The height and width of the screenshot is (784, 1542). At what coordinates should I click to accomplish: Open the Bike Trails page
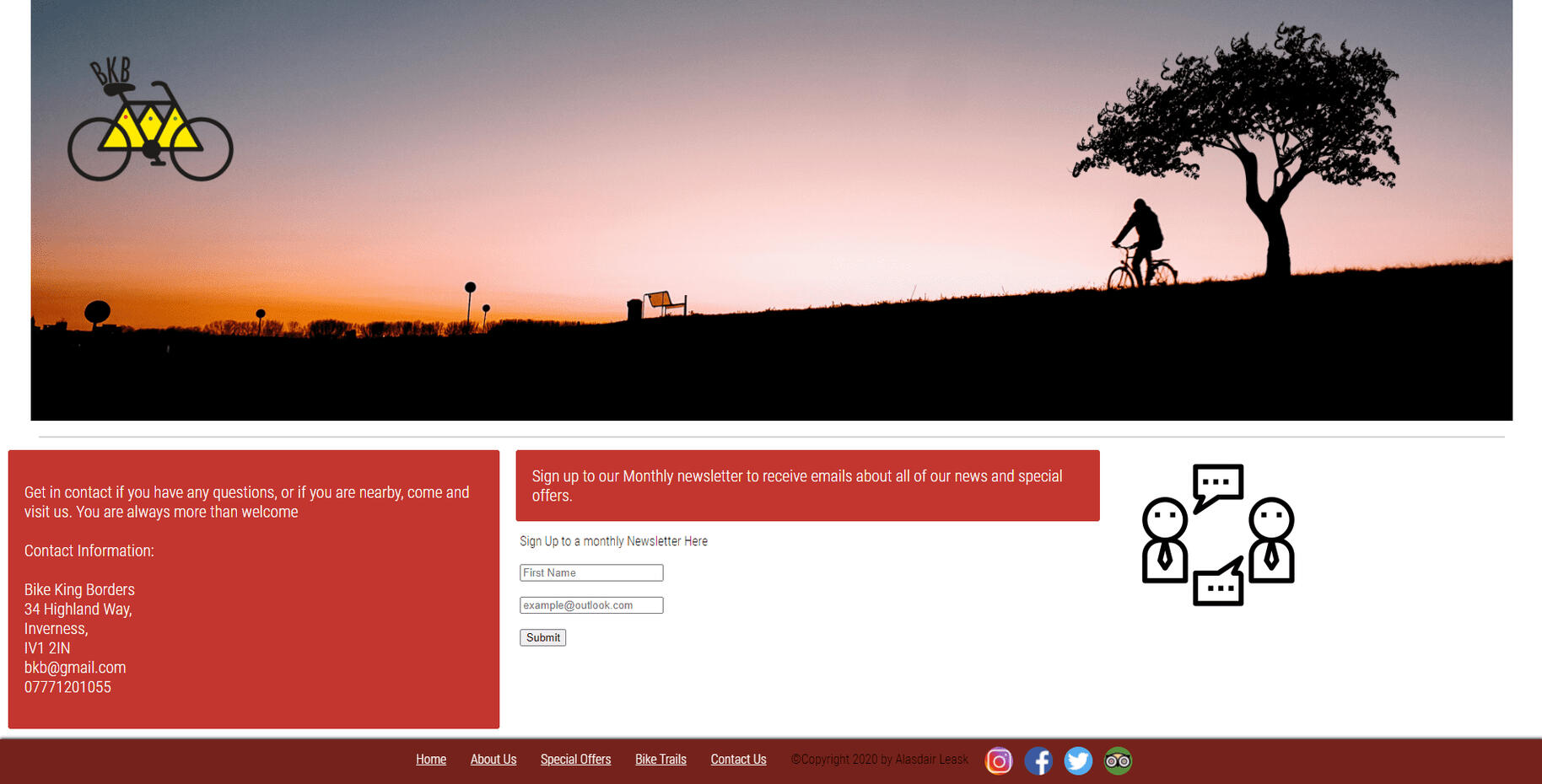660,760
